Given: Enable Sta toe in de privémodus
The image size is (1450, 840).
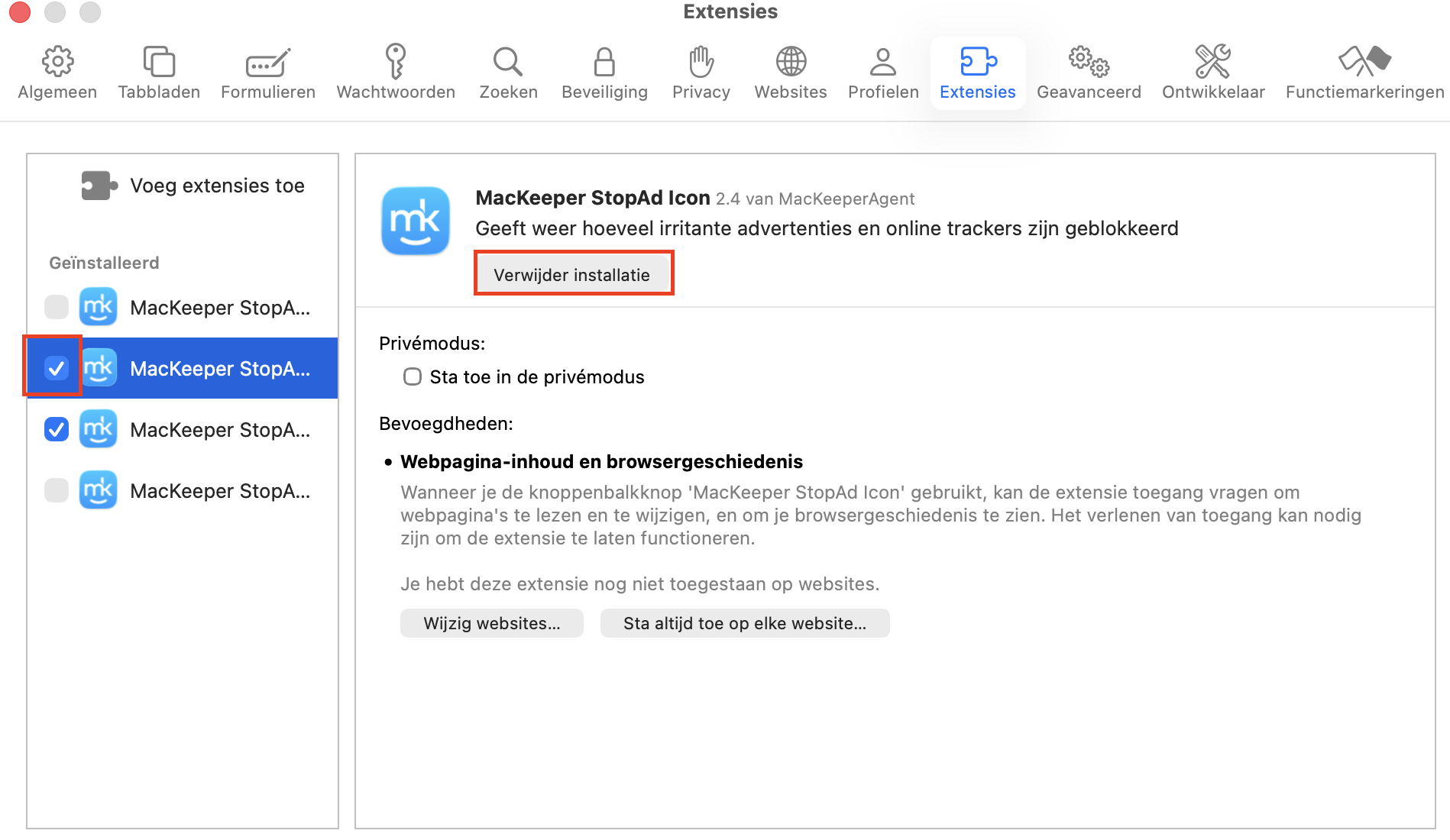Looking at the screenshot, I should (x=413, y=376).
